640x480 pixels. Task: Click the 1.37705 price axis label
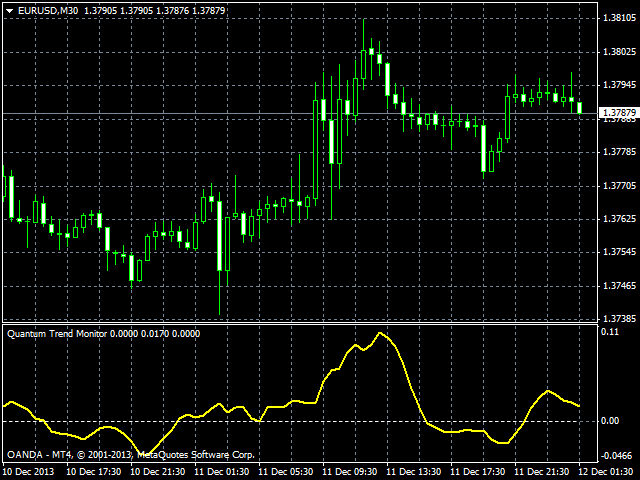click(618, 185)
